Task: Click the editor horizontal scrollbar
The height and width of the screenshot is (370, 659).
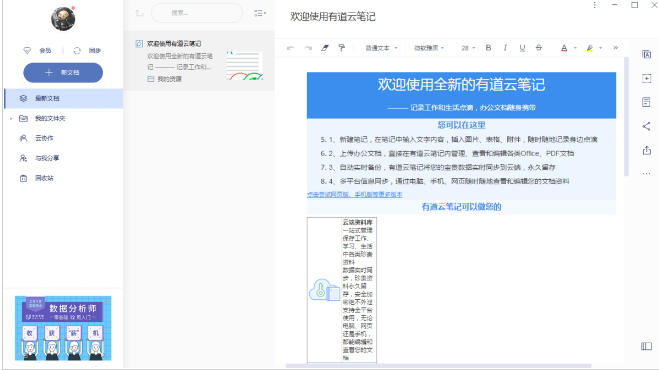Action: point(438,366)
